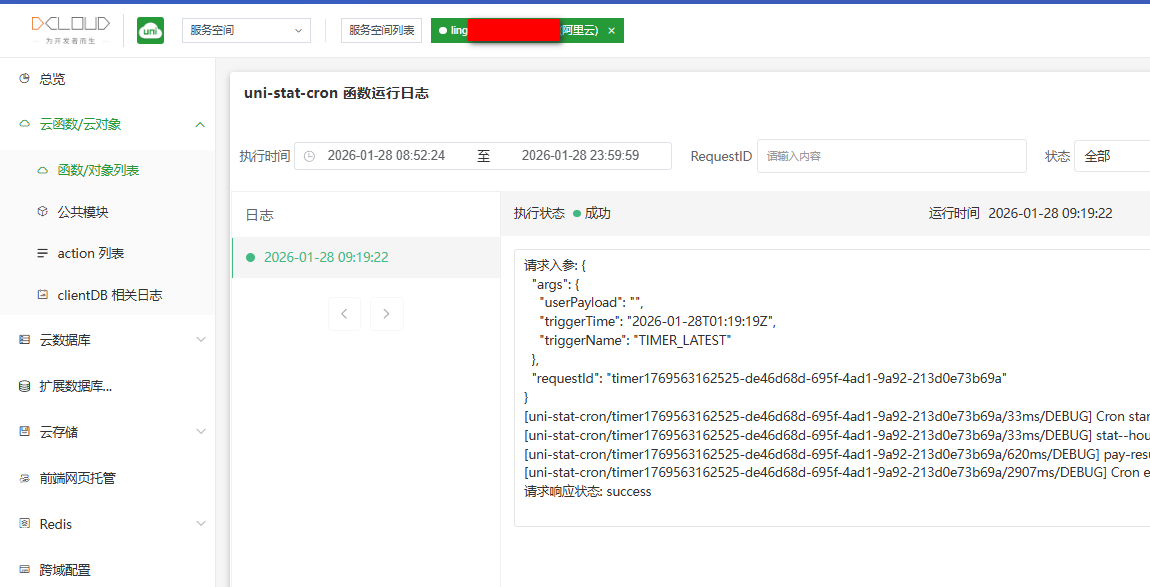Image resolution: width=1150 pixels, height=587 pixels.
Task: Open the 公共模块 menu item
Action: 83,212
